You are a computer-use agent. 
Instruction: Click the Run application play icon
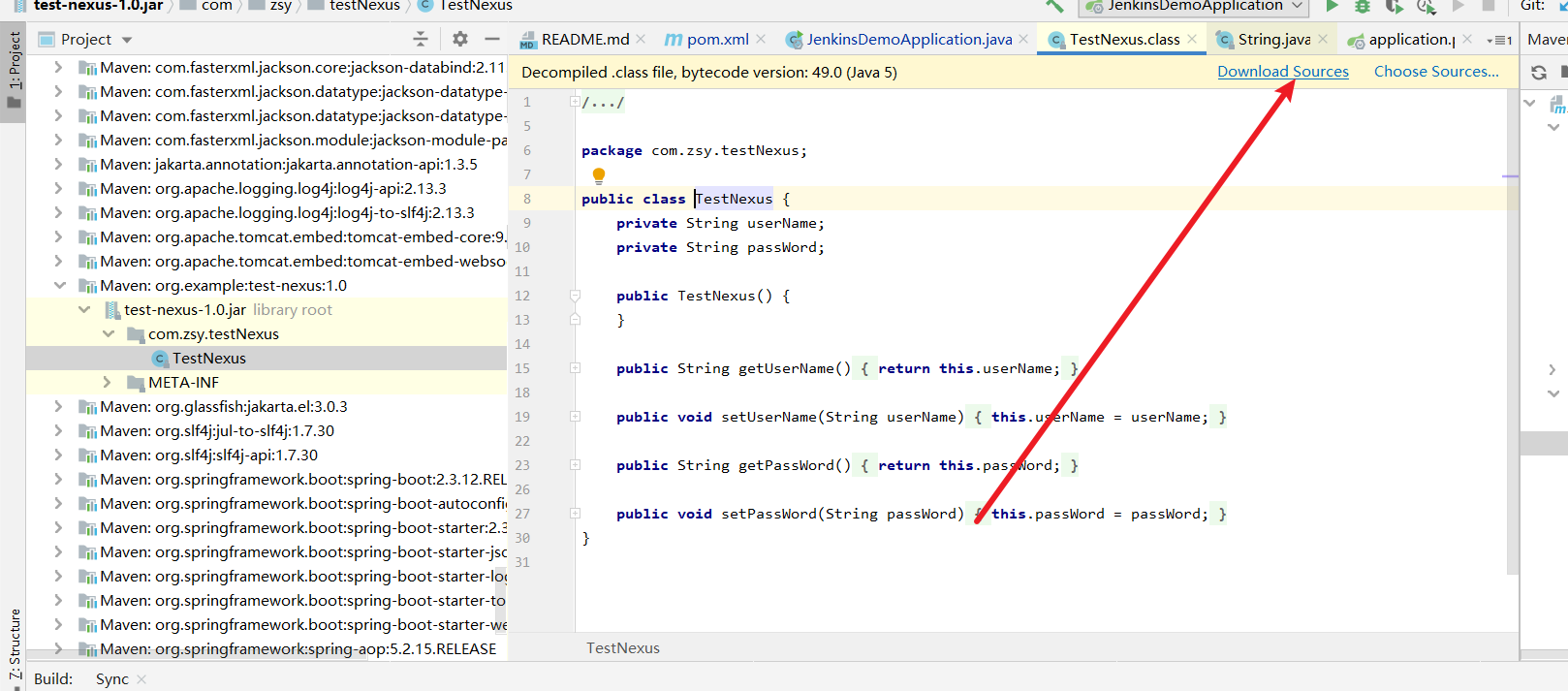point(1332,6)
